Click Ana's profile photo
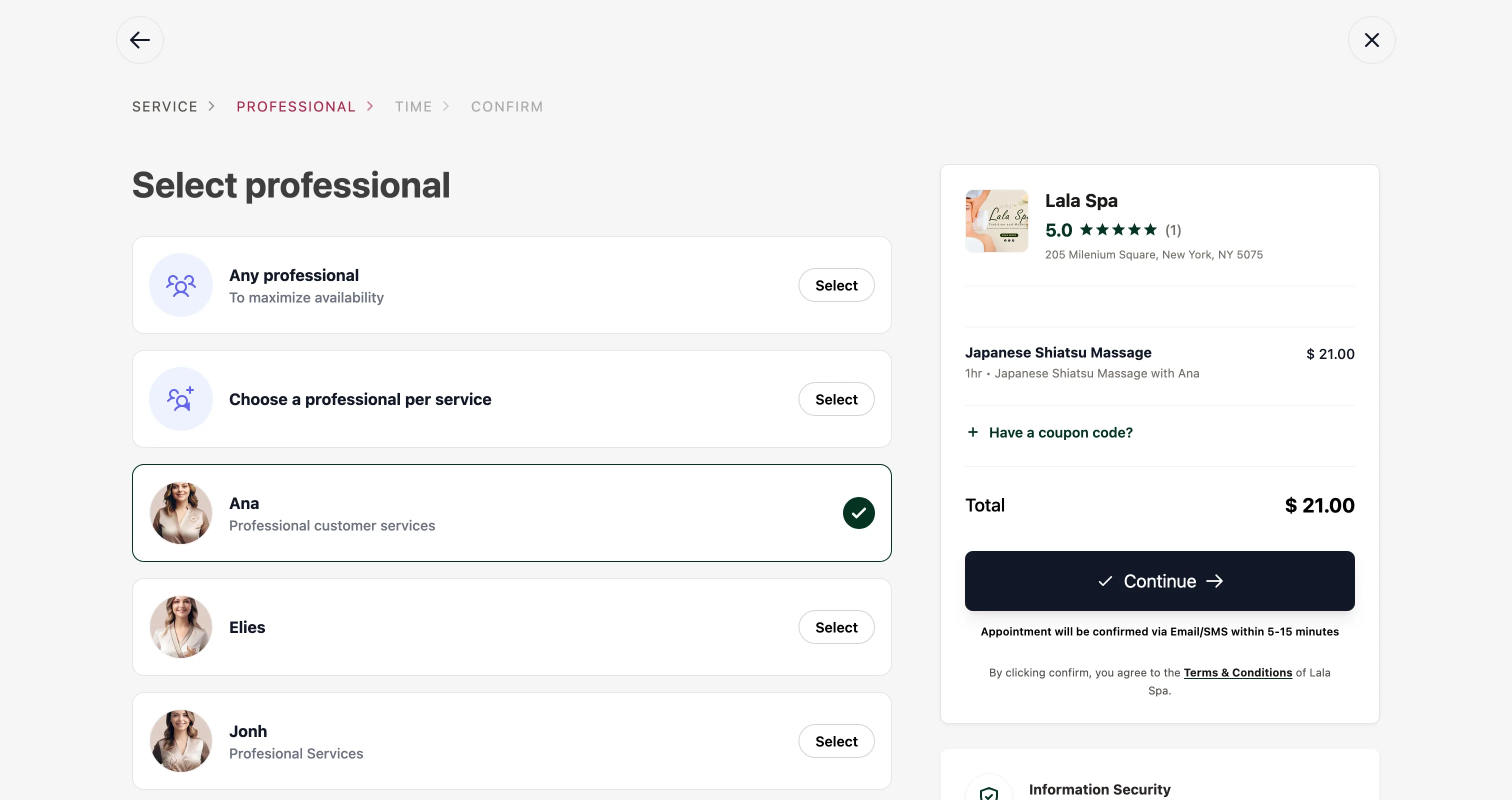 point(181,513)
